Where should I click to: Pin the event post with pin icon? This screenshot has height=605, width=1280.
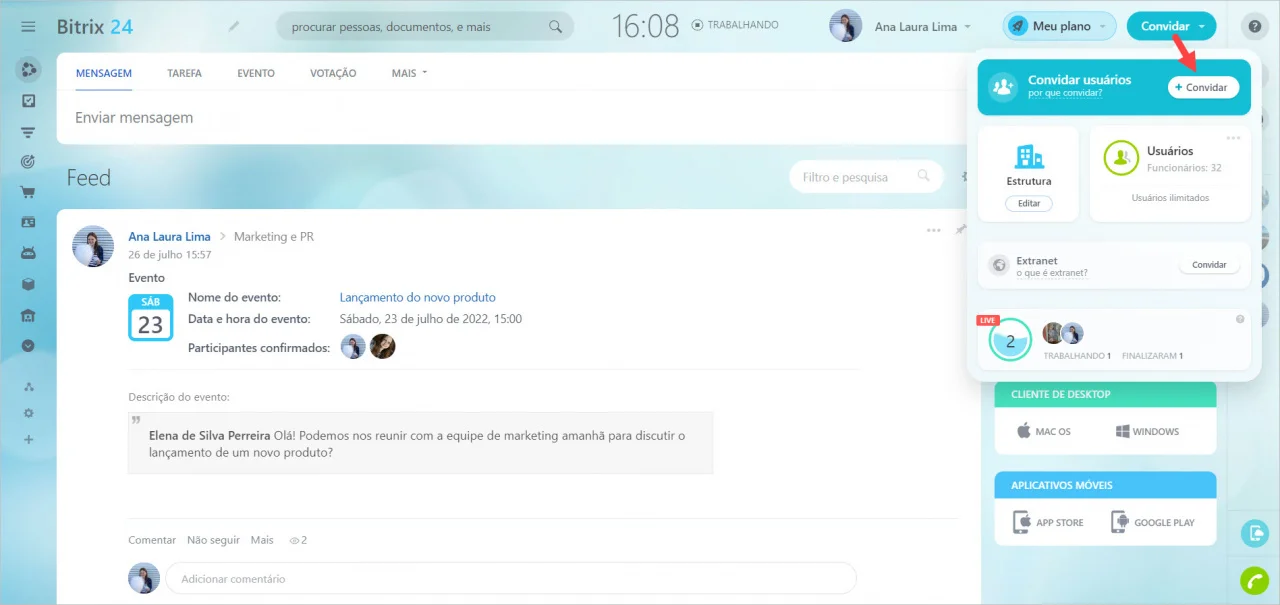pyautogui.click(x=961, y=230)
